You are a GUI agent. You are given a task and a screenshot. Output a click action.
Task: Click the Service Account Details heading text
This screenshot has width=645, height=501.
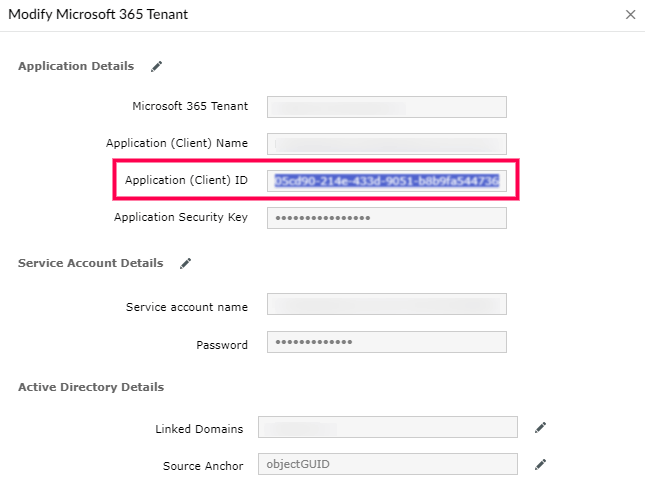(90, 264)
